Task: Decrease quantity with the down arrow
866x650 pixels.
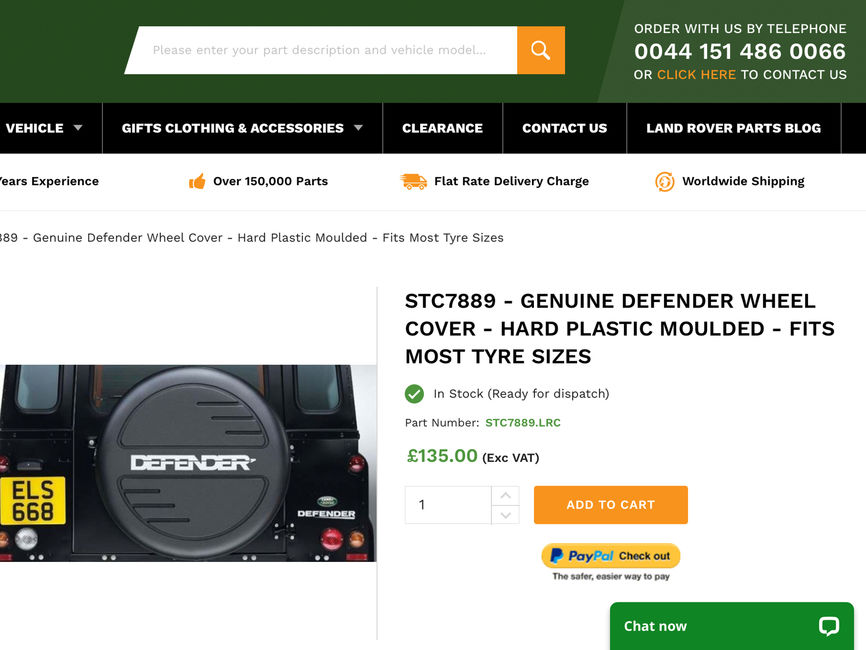Action: (x=505, y=515)
